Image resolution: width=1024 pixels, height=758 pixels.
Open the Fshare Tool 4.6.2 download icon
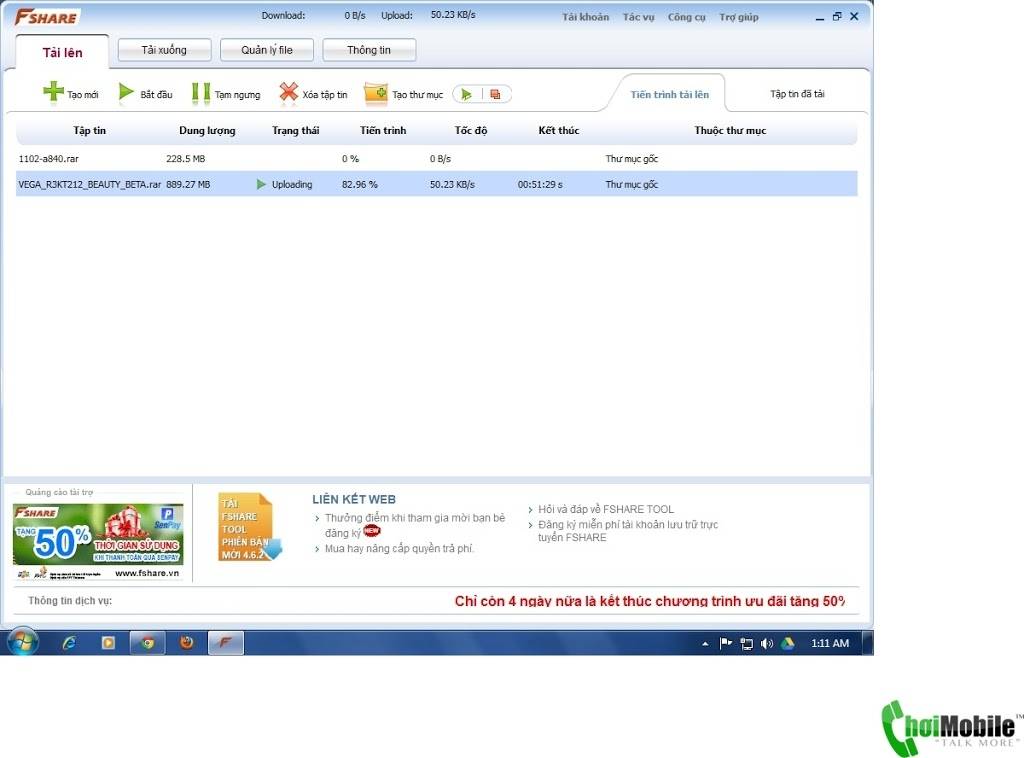coord(249,527)
